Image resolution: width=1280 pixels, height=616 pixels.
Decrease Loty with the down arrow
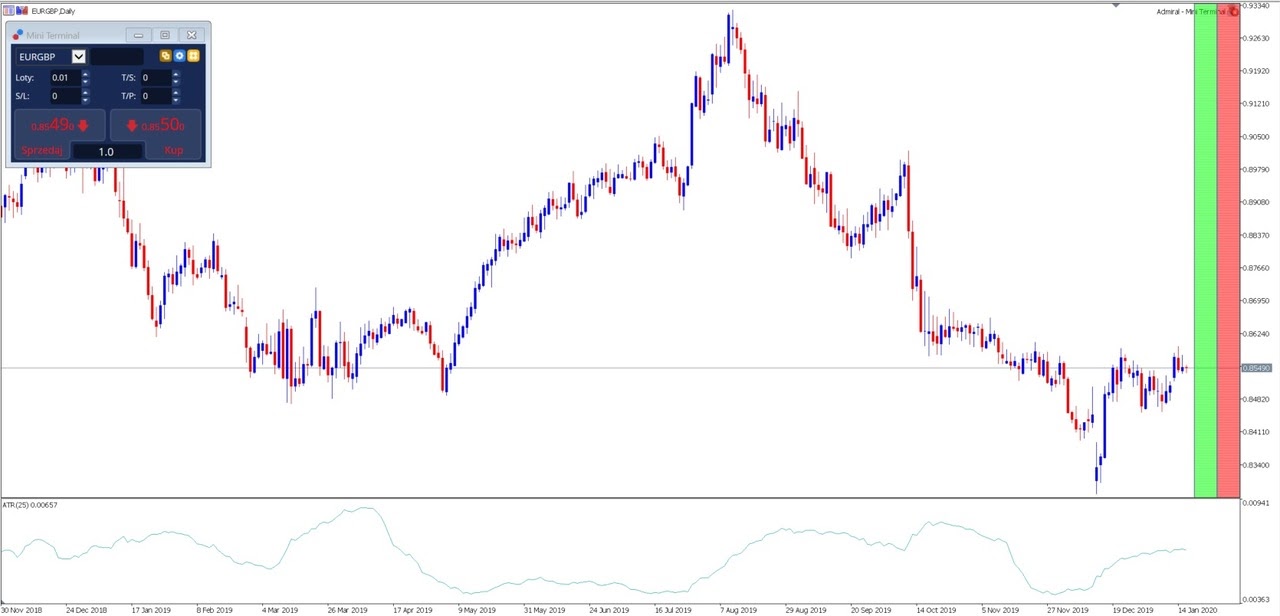(x=85, y=81)
